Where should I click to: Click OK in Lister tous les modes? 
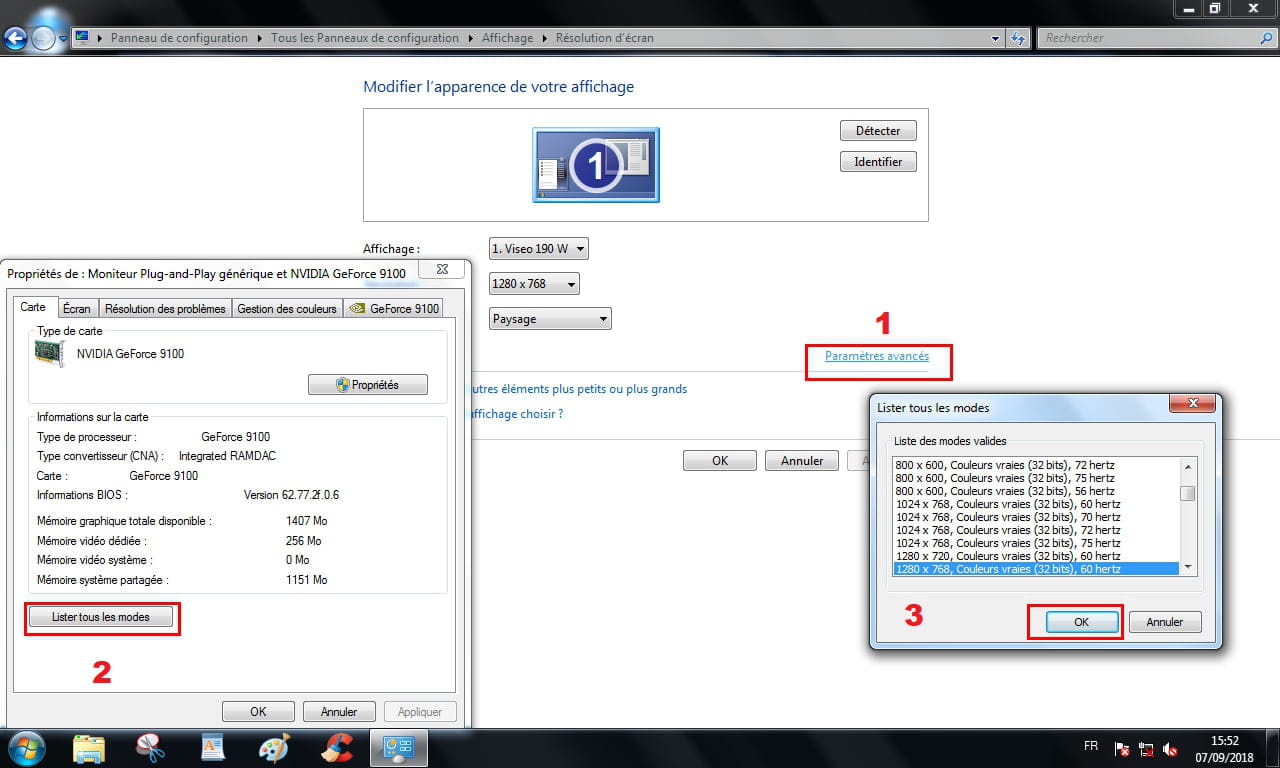1081,622
